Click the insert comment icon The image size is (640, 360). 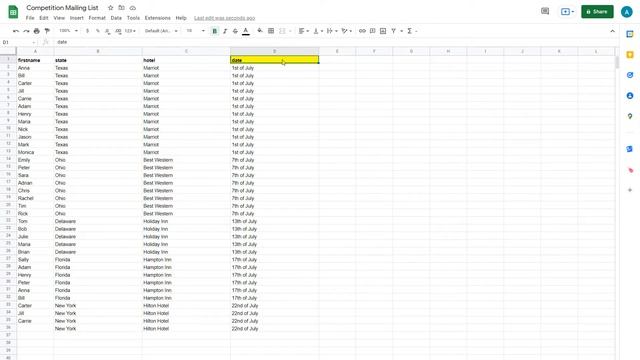[373, 31]
